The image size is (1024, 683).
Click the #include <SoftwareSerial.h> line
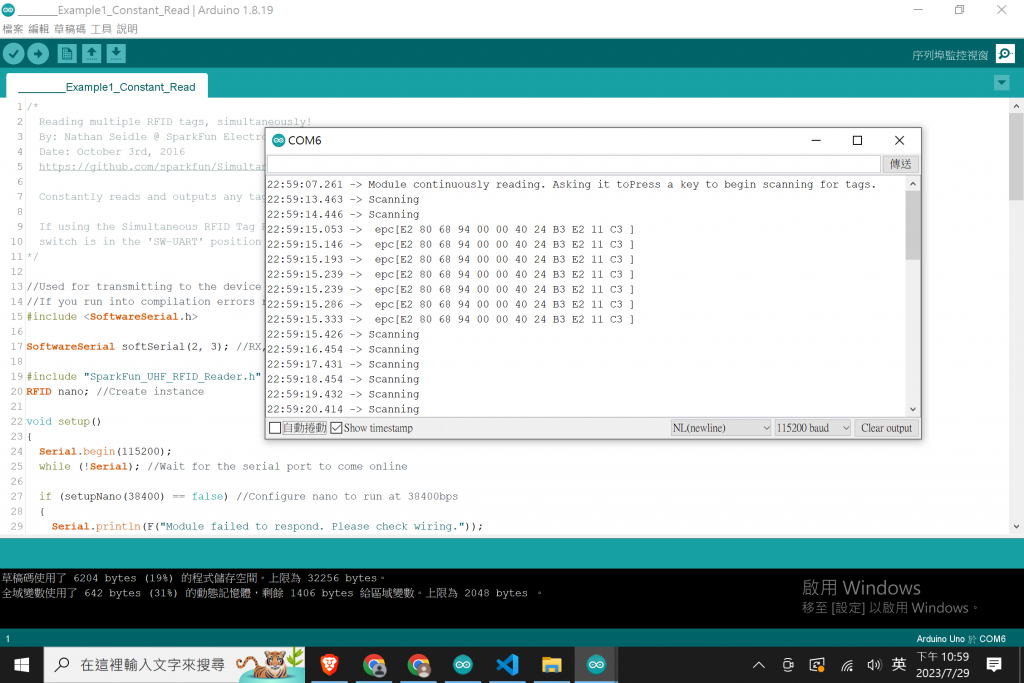(x=112, y=317)
